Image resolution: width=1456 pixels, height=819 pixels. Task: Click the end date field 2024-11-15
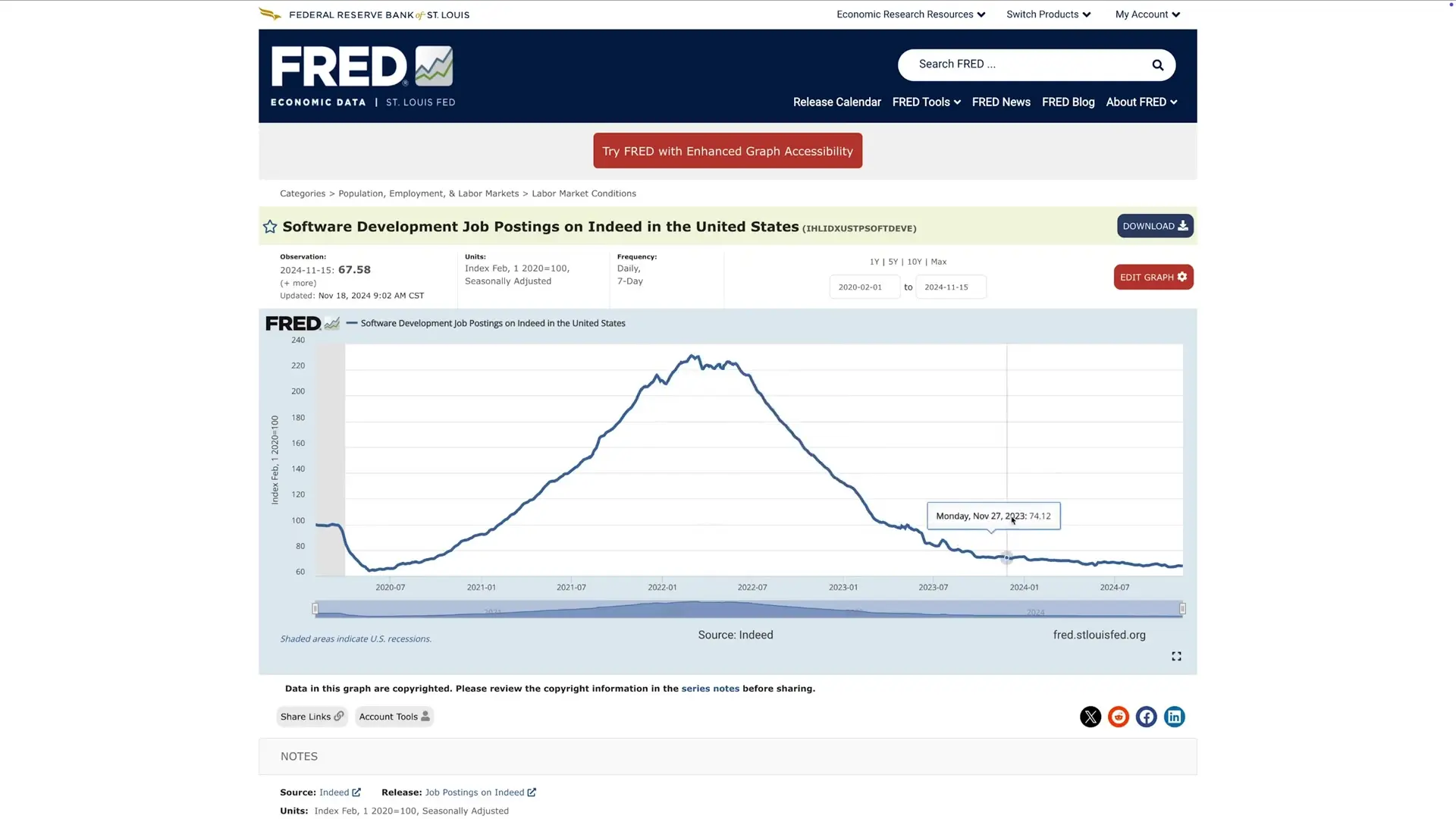[x=951, y=287]
